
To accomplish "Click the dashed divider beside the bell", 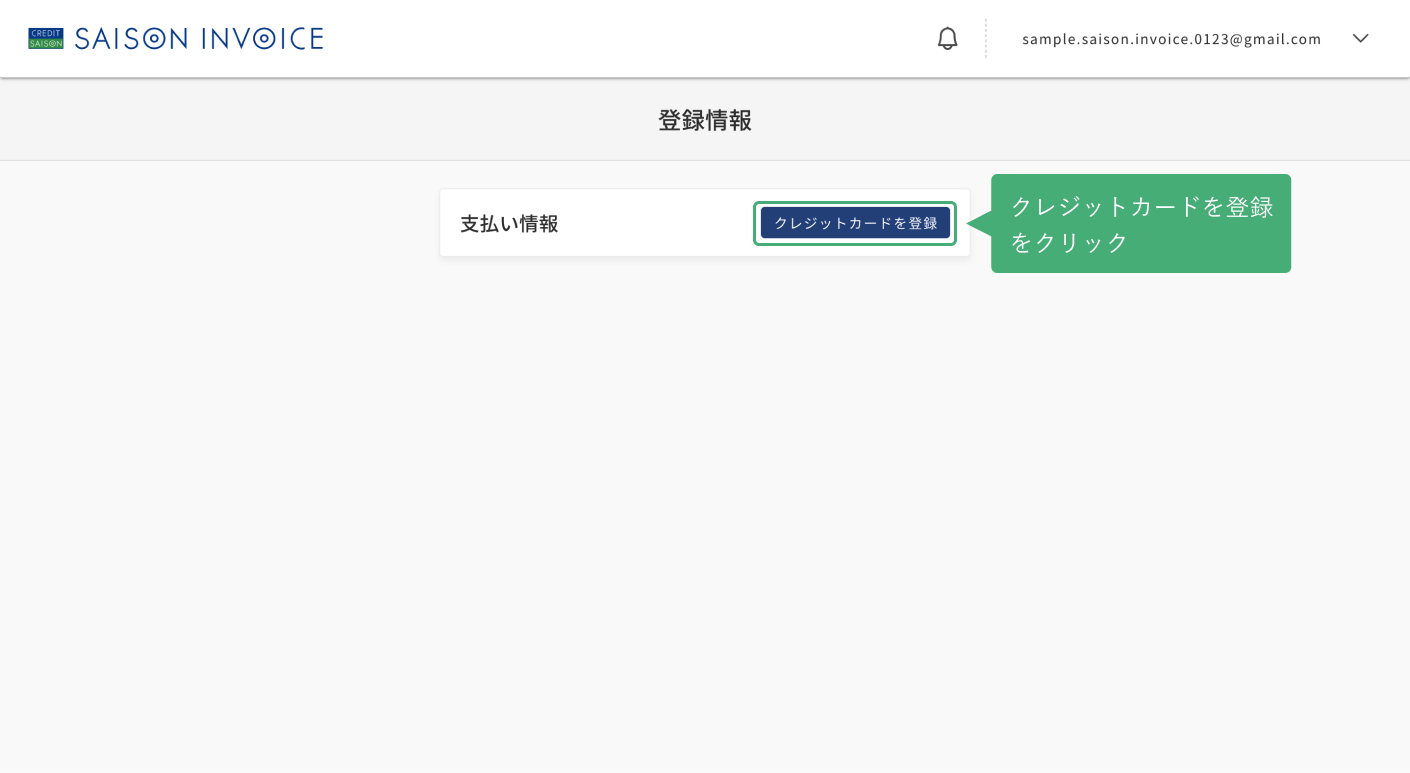I will click(985, 39).
